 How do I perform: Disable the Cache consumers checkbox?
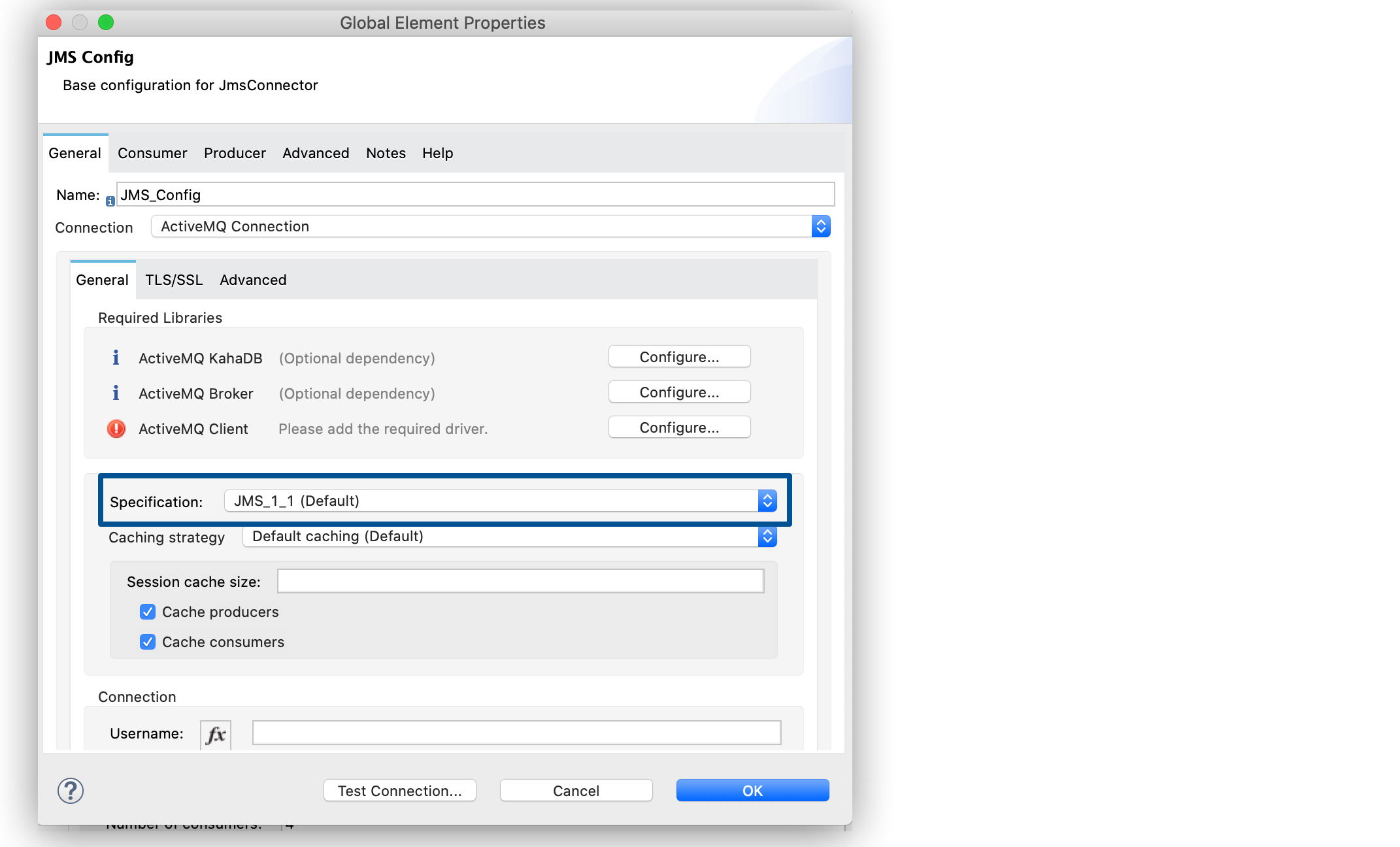pyautogui.click(x=147, y=641)
